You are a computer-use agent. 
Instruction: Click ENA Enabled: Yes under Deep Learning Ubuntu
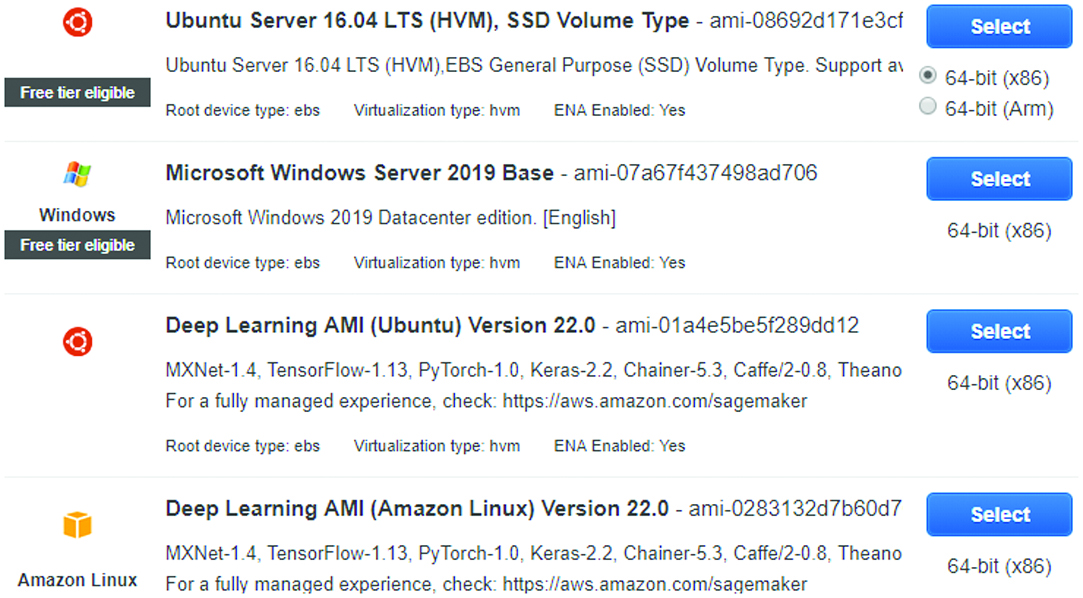[x=620, y=446]
